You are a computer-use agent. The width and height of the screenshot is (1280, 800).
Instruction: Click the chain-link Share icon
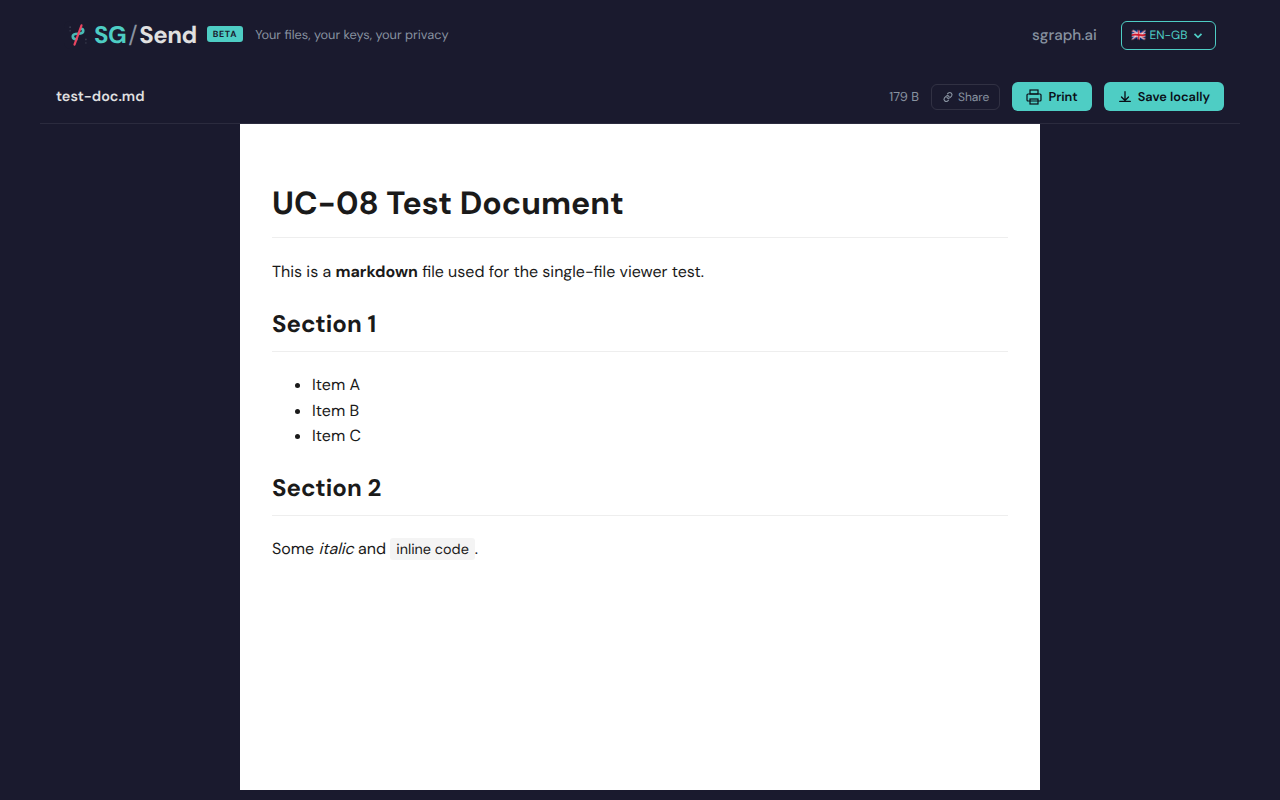948,97
